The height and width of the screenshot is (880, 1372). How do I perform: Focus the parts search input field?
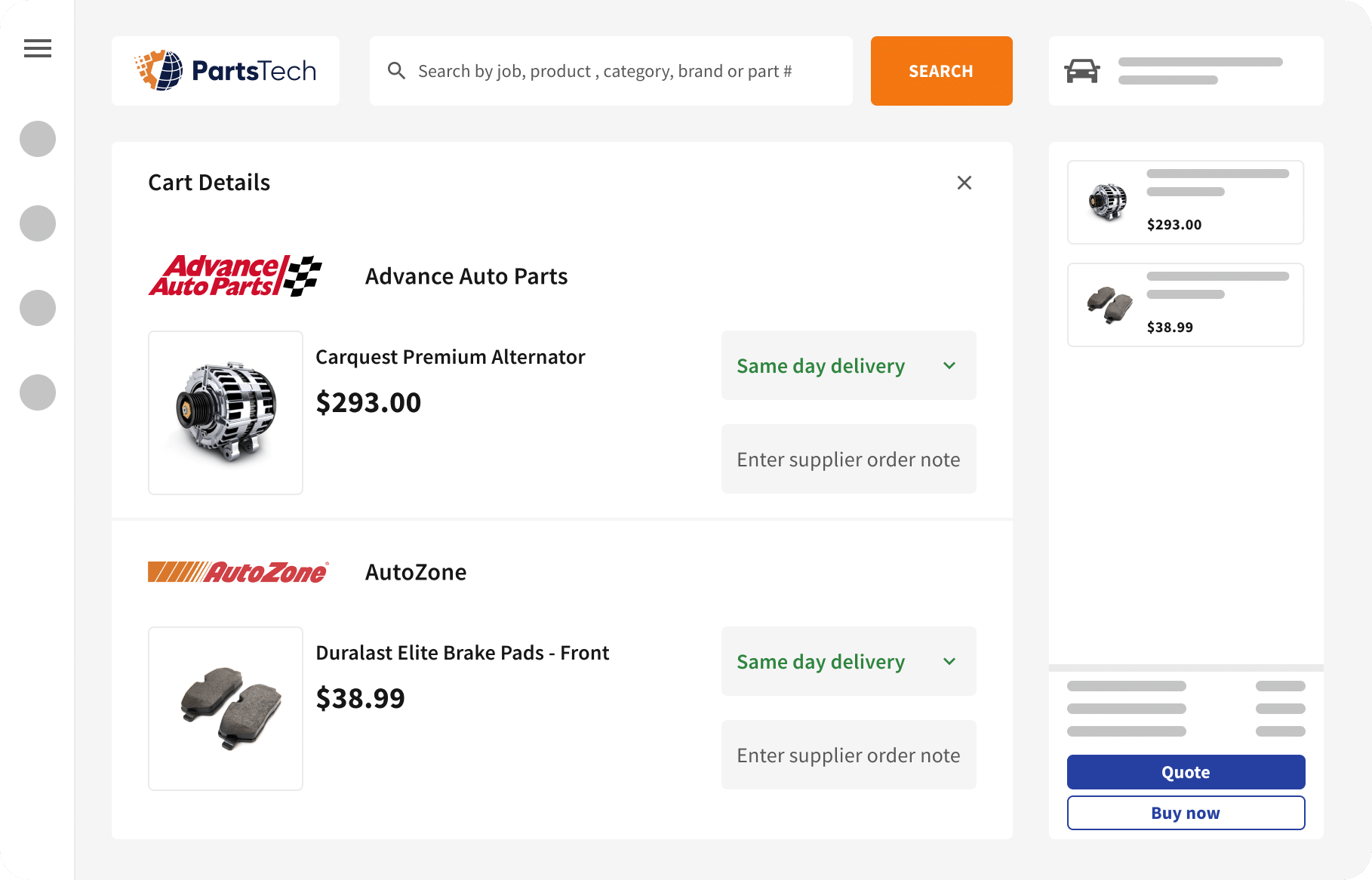(x=611, y=71)
